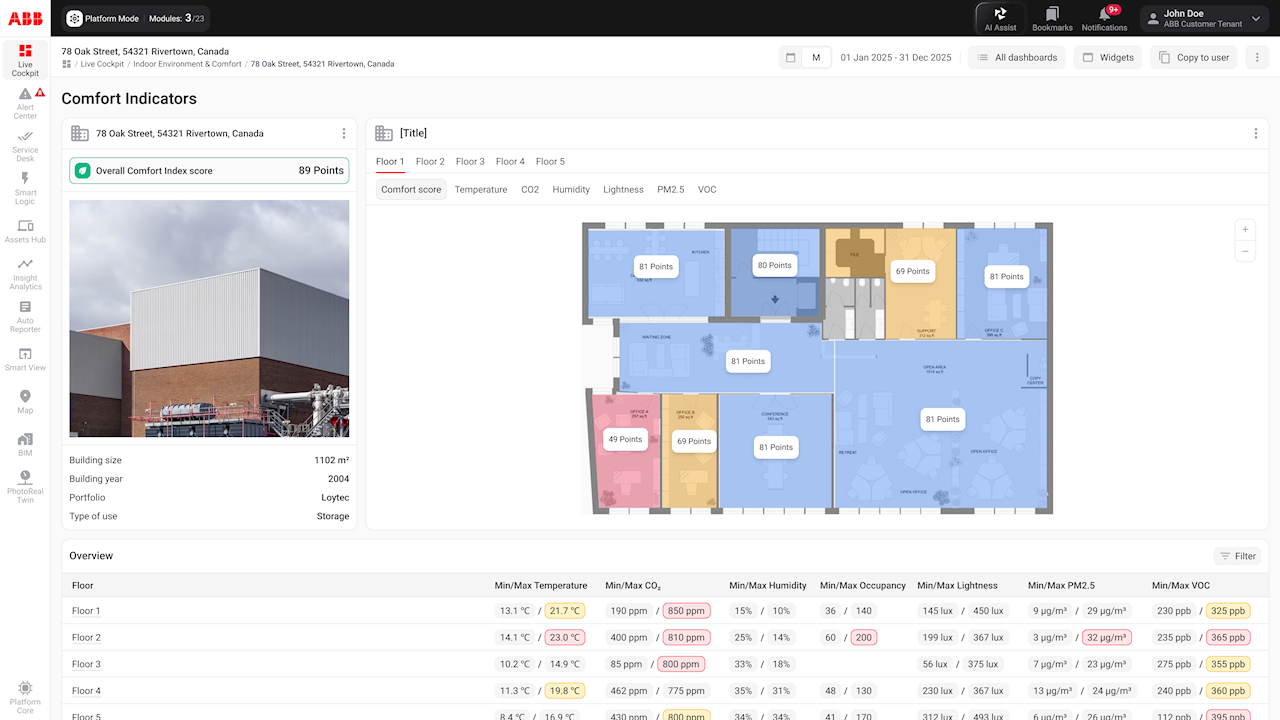Click Floor 2 max PM2.5 32 µg/m³
1280x720 pixels.
coord(1105,637)
